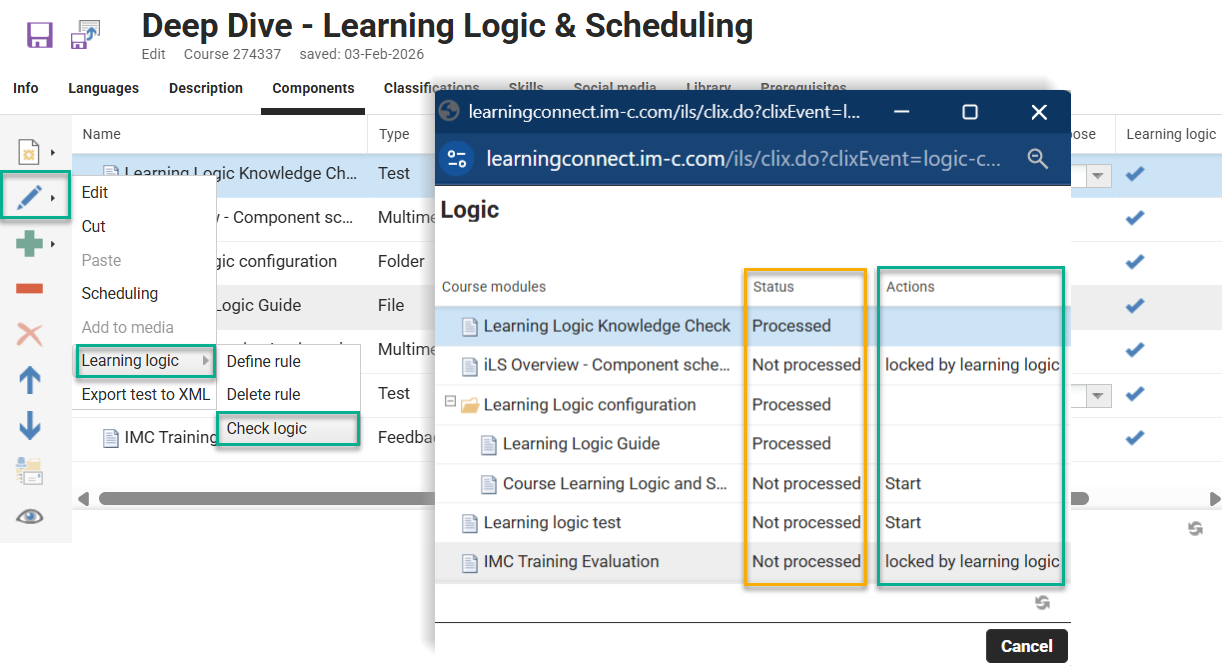Select the Edit pencil tool icon
The height and width of the screenshot is (666, 1222).
pos(30,194)
